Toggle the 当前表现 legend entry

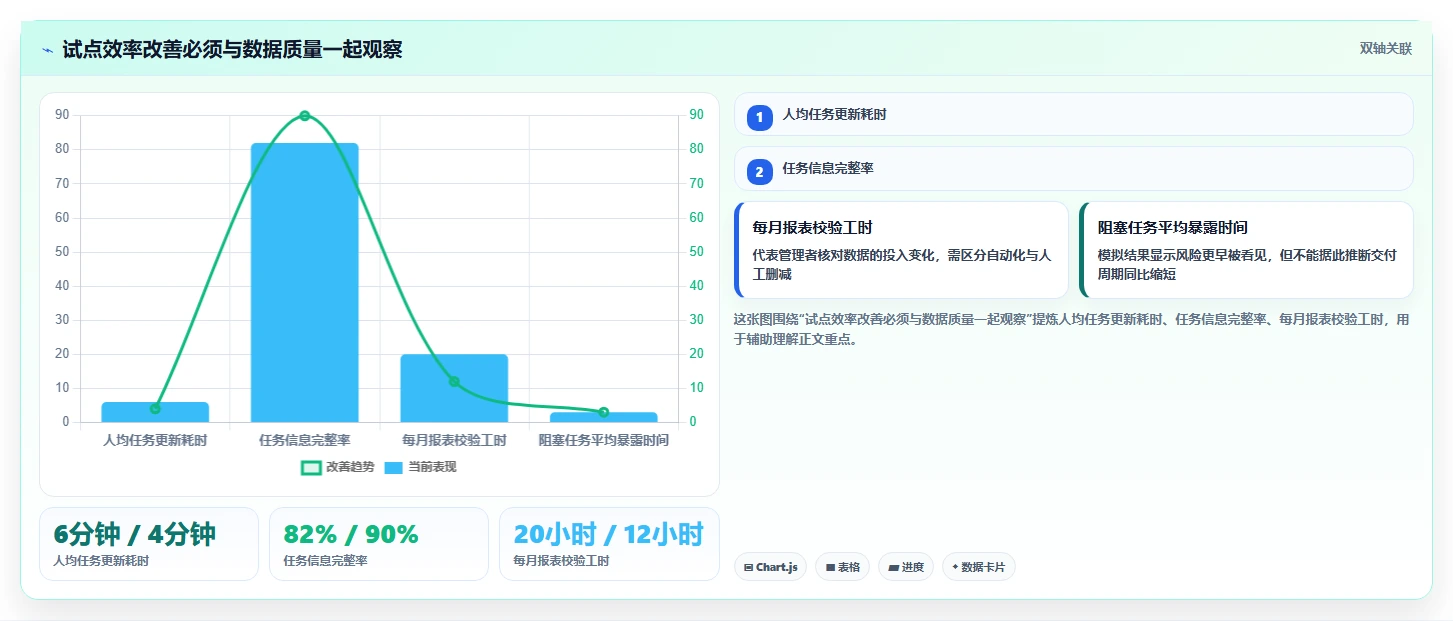coord(420,467)
